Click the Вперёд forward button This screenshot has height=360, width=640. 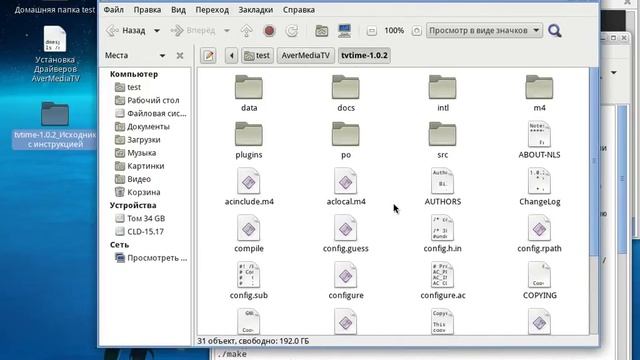[193, 31]
